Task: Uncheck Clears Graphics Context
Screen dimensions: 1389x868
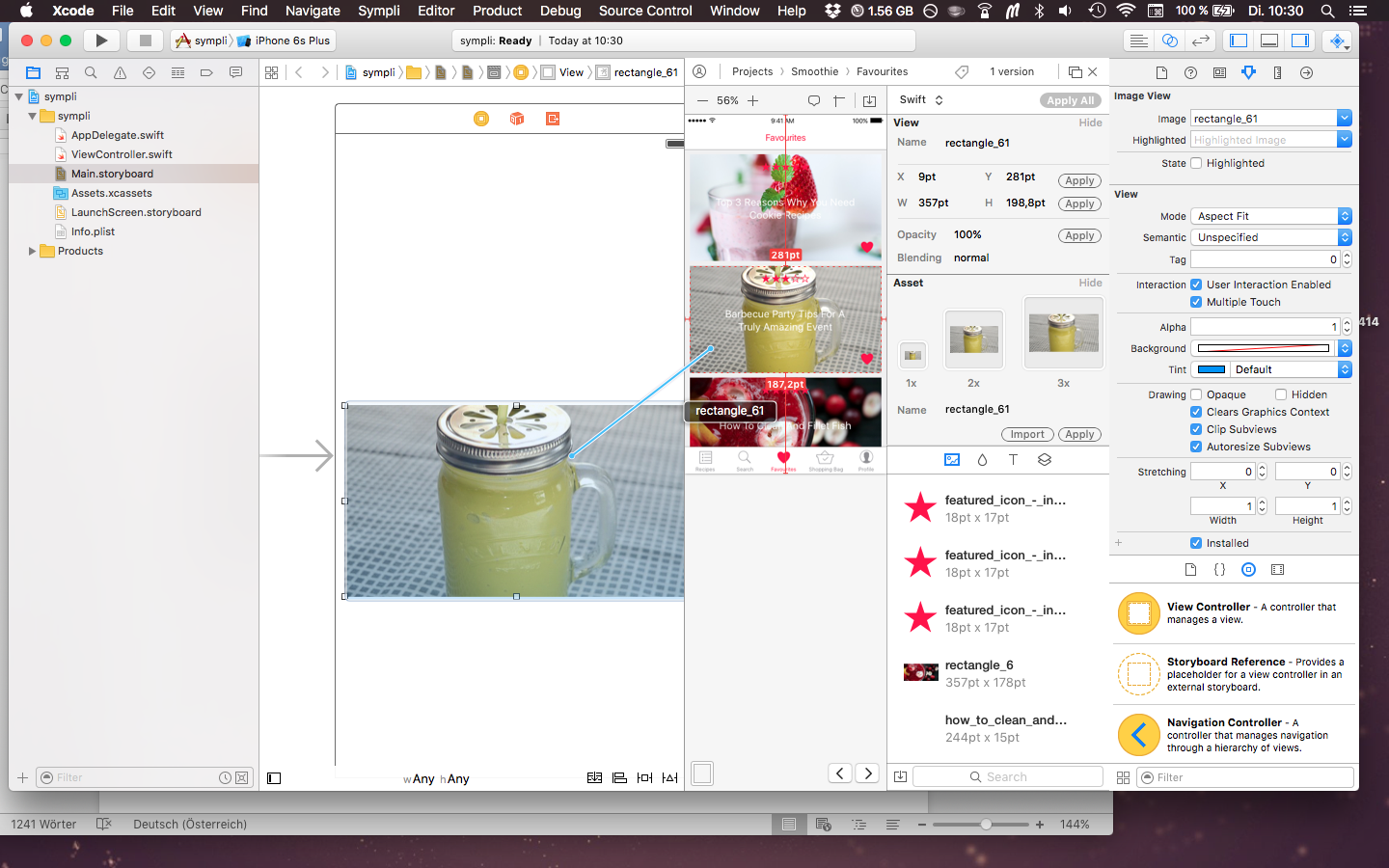Action: click(1196, 412)
